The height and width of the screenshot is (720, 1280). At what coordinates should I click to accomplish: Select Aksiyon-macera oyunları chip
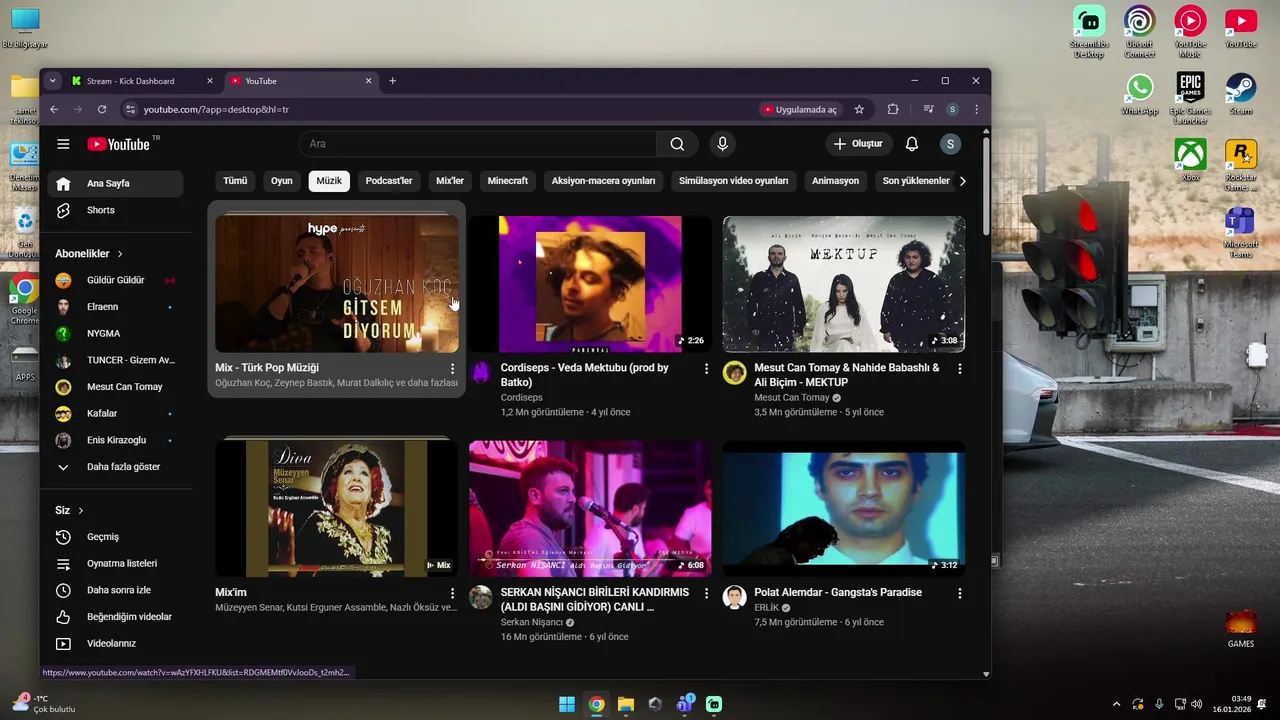(x=604, y=181)
